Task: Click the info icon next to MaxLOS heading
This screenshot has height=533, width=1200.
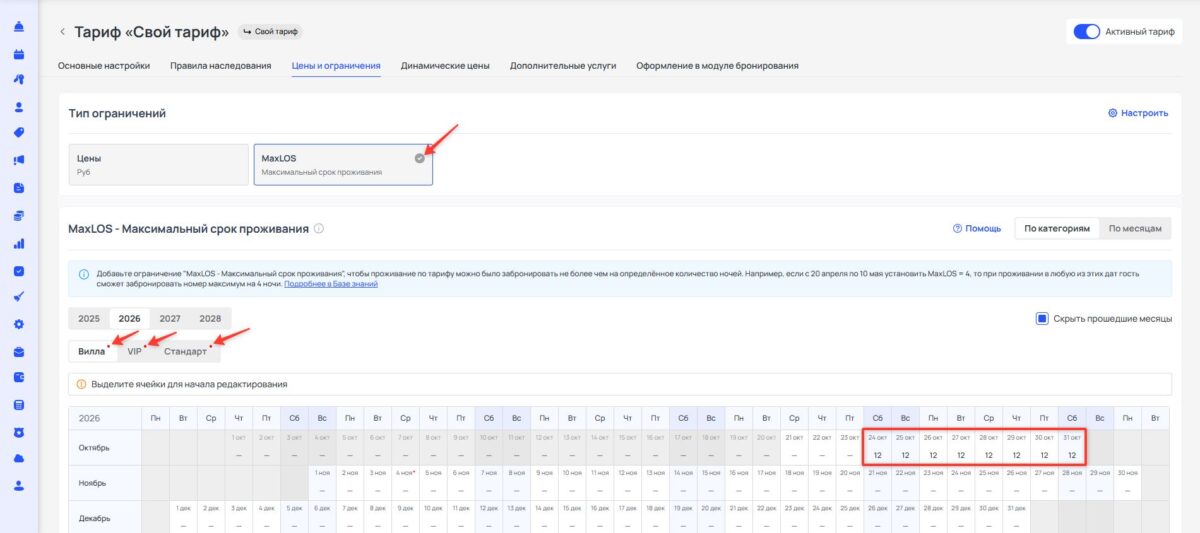Action: pyautogui.click(x=319, y=229)
